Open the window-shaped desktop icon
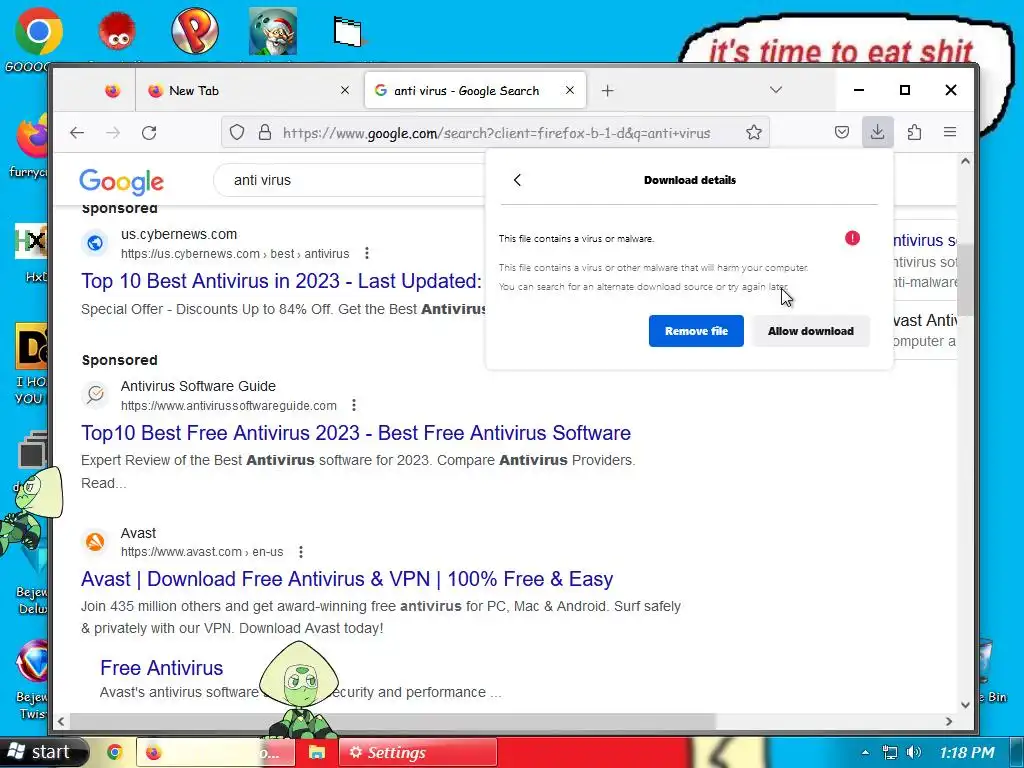This screenshot has height=768, width=1024. pyautogui.click(x=348, y=31)
